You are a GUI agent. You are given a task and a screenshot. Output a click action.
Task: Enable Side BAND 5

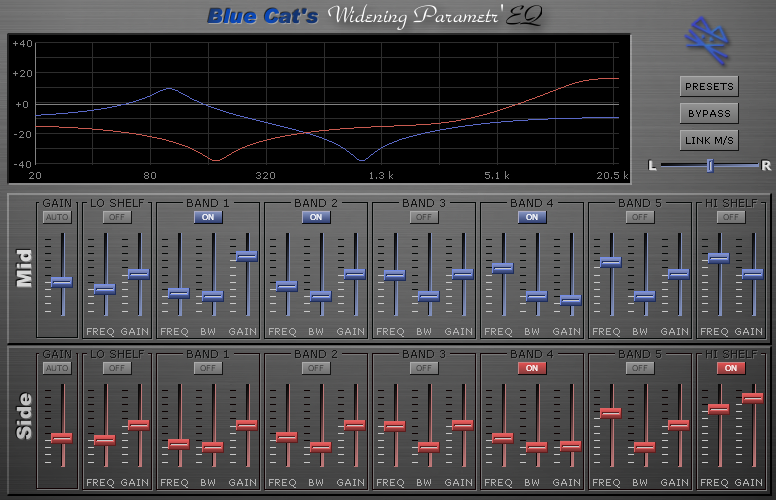(x=639, y=368)
